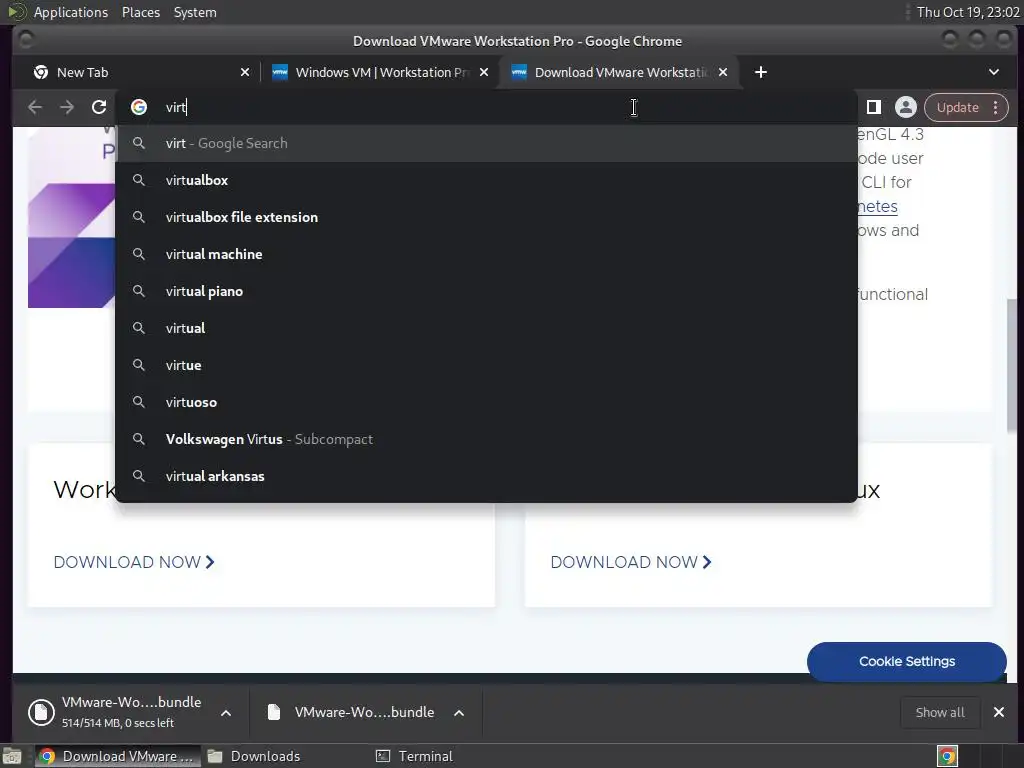Open the System menu
The image size is (1024, 768).
195,12
